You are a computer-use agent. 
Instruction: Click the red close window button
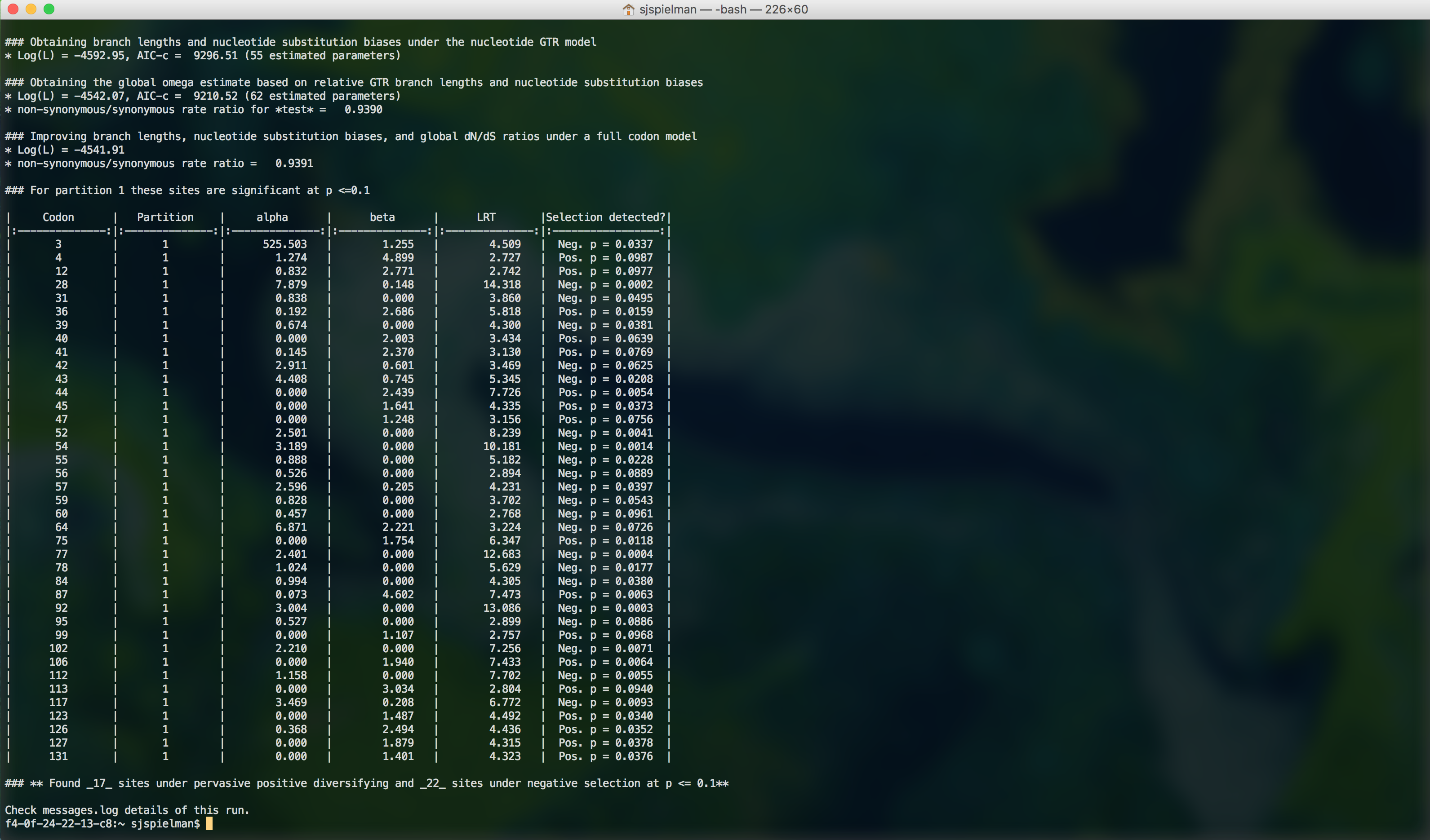[13, 9]
